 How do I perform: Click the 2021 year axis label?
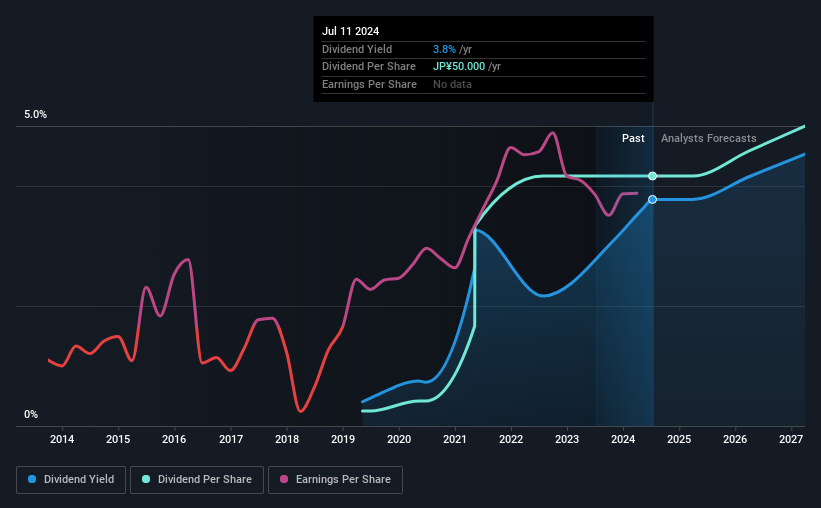tap(455, 439)
